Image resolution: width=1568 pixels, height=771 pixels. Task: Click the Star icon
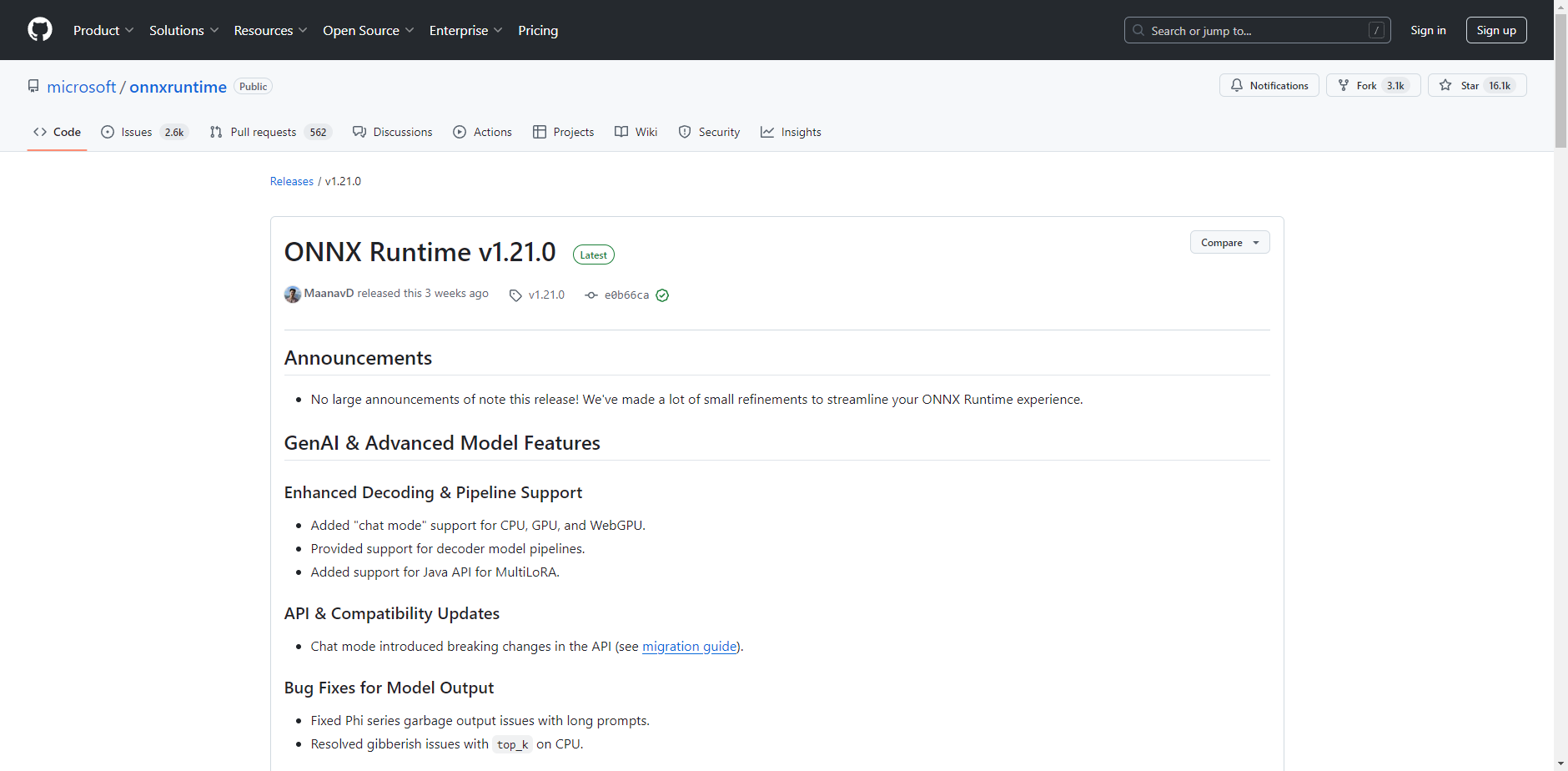click(1445, 85)
